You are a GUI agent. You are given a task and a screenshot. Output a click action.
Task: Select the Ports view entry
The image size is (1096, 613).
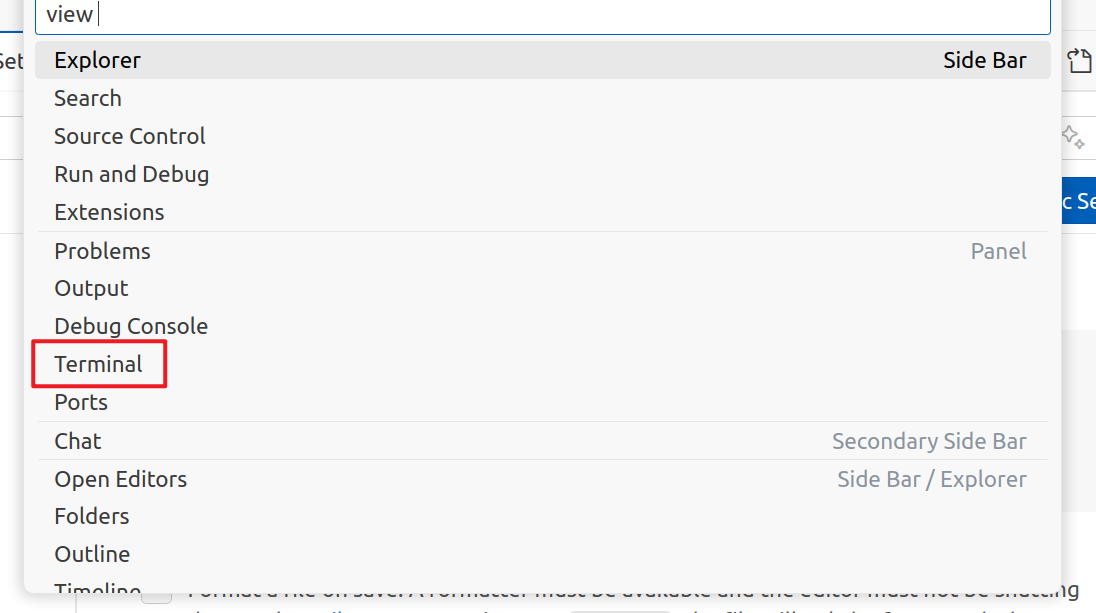[542, 403]
